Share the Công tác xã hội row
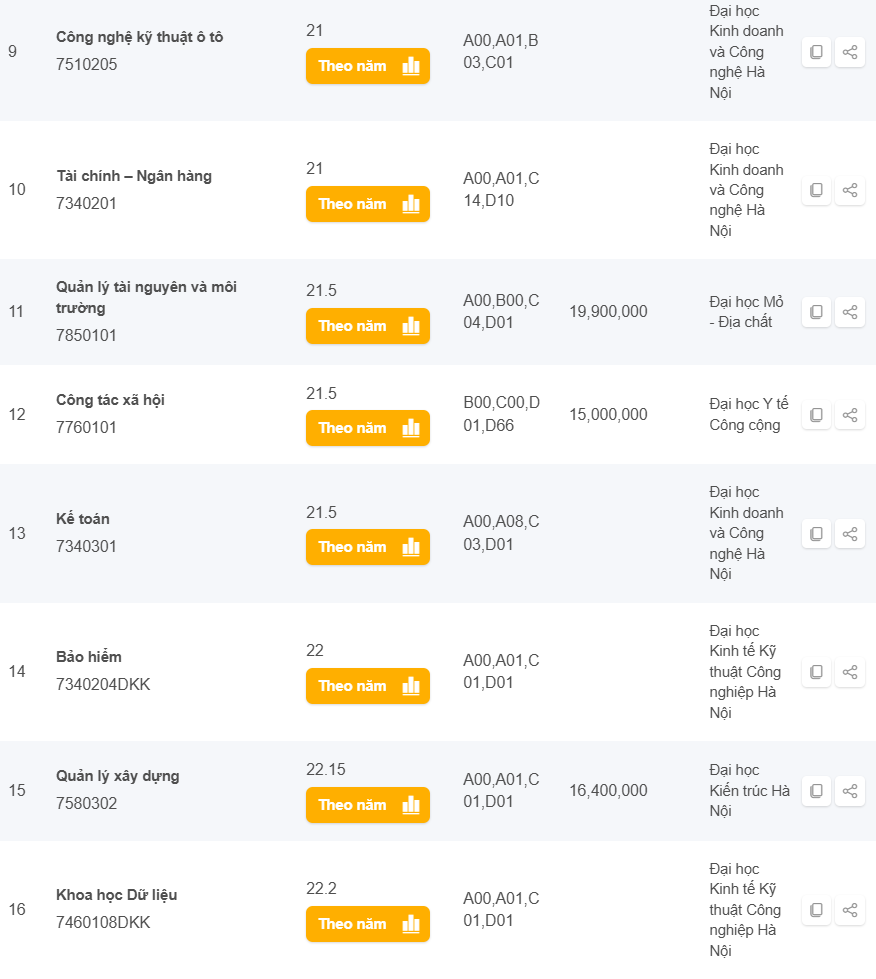 click(x=850, y=415)
